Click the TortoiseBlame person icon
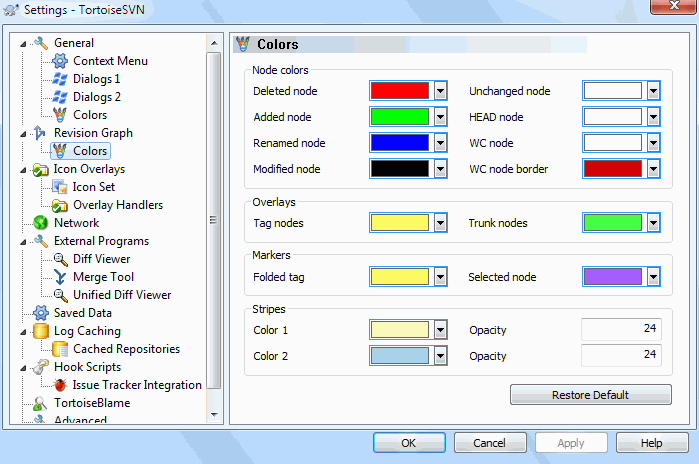 pos(40,403)
